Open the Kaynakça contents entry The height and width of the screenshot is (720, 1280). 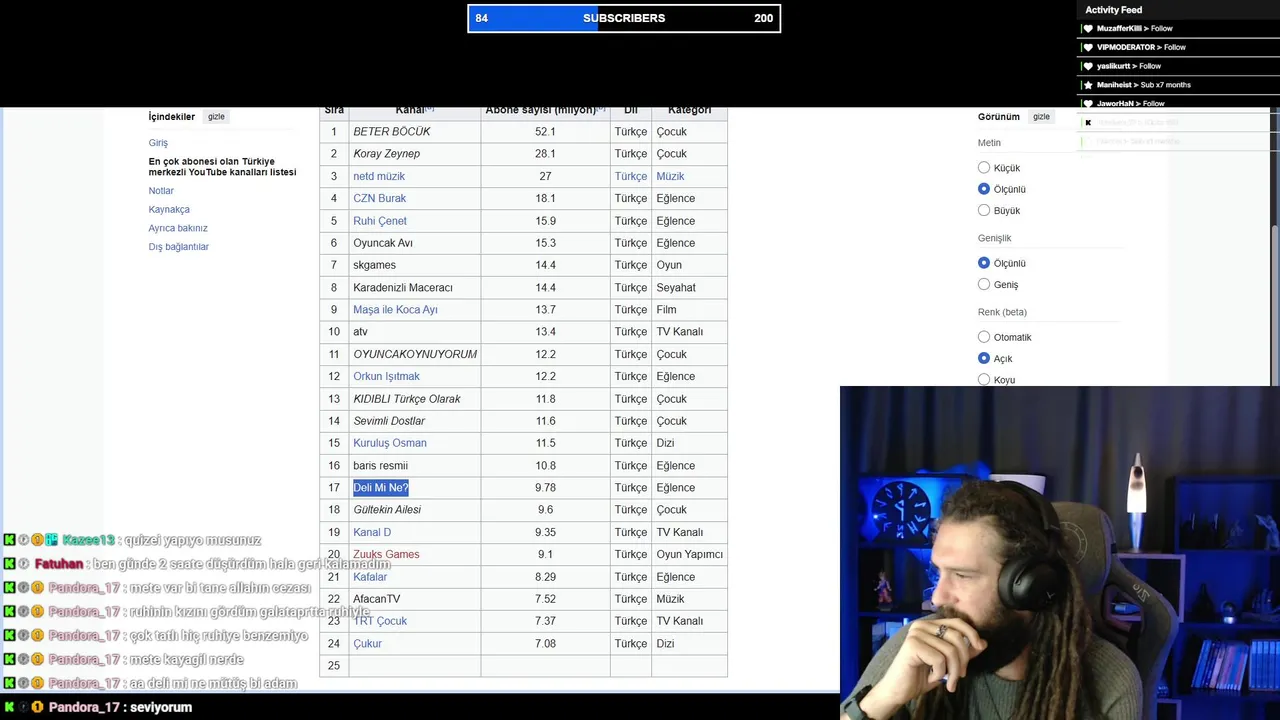[169, 210]
